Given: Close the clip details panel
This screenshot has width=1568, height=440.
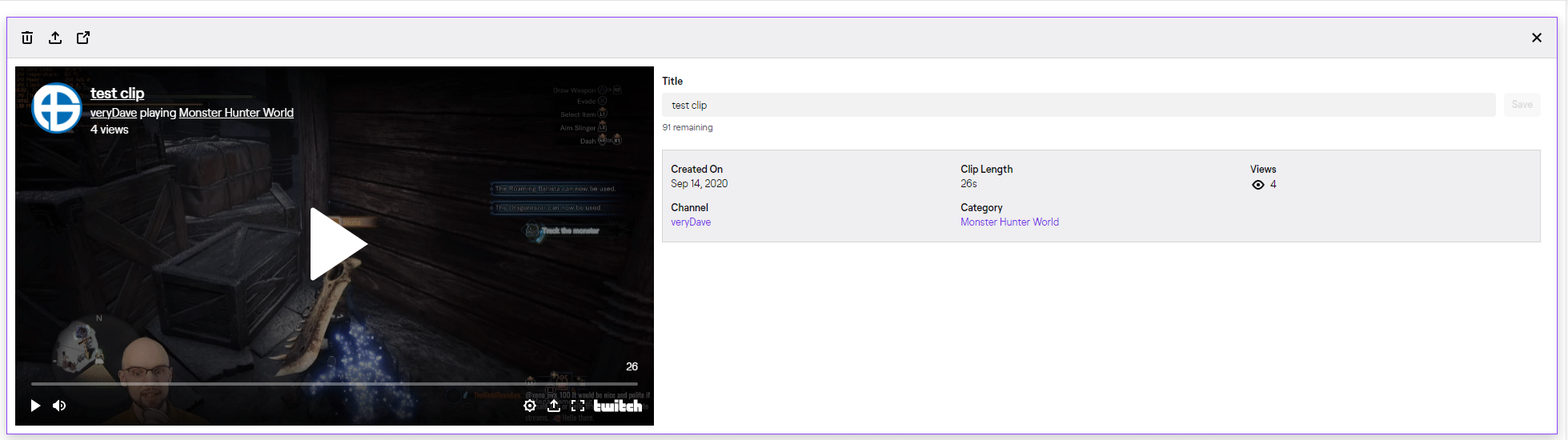Looking at the screenshot, I should (x=1536, y=38).
